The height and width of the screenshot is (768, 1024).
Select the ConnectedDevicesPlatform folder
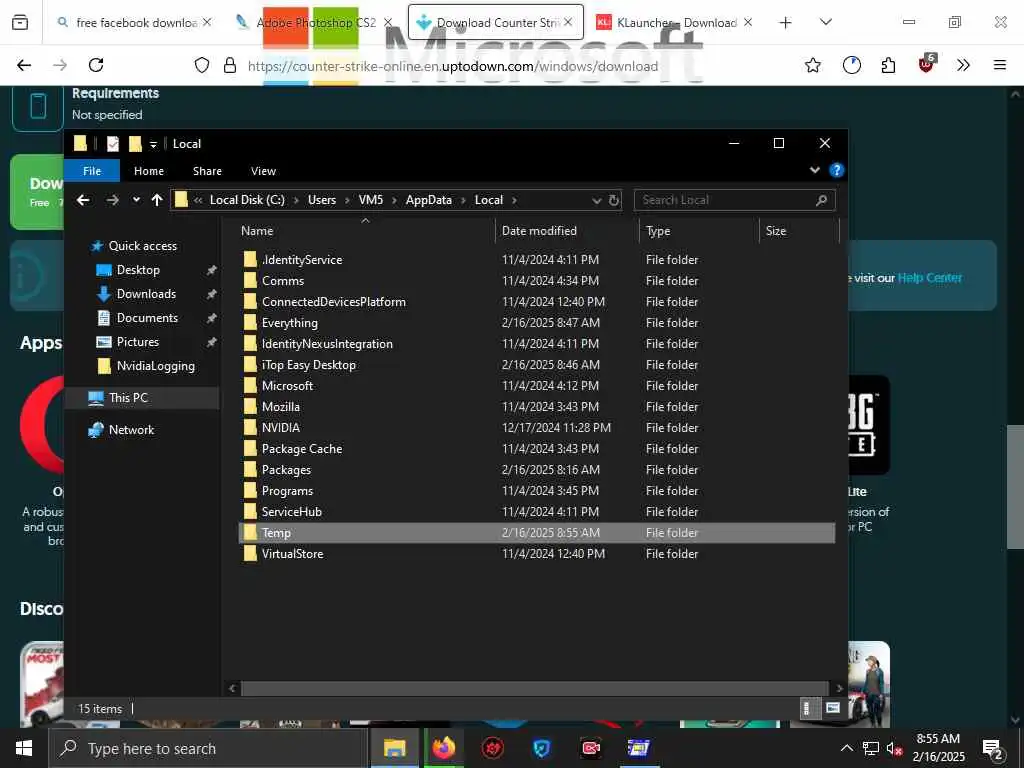(x=334, y=302)
